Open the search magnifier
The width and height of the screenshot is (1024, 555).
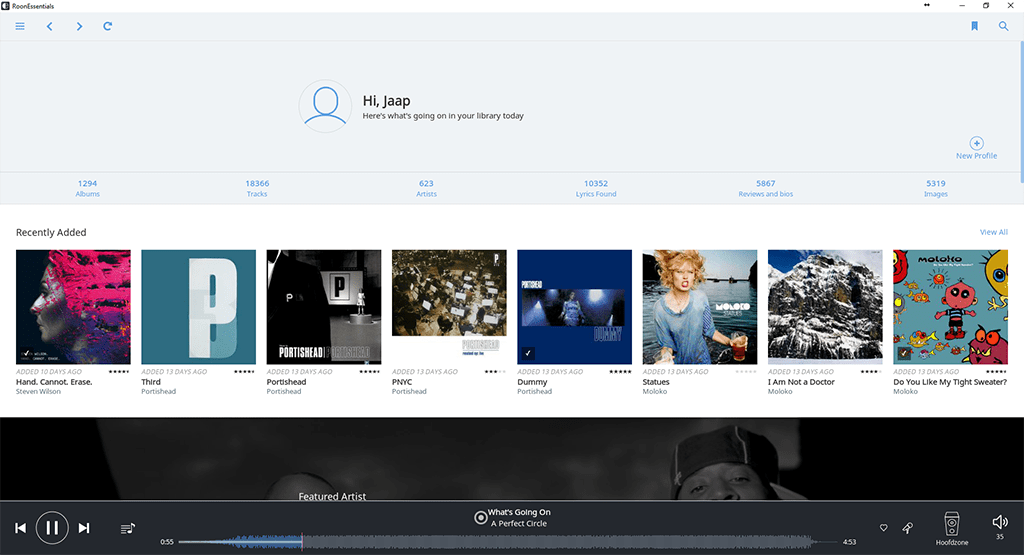tap(1004, 26)
